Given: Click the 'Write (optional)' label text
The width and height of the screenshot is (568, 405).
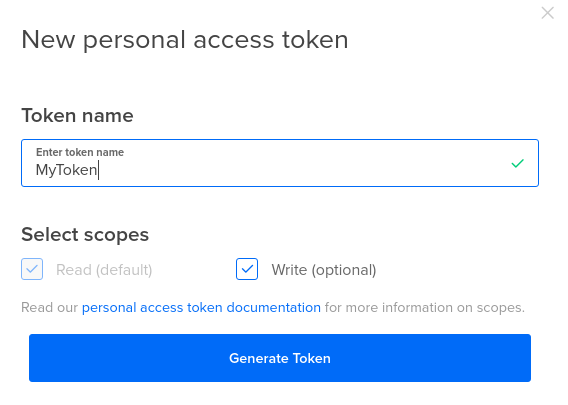Looking at the screenshot, I should click(x=324, y=270).
